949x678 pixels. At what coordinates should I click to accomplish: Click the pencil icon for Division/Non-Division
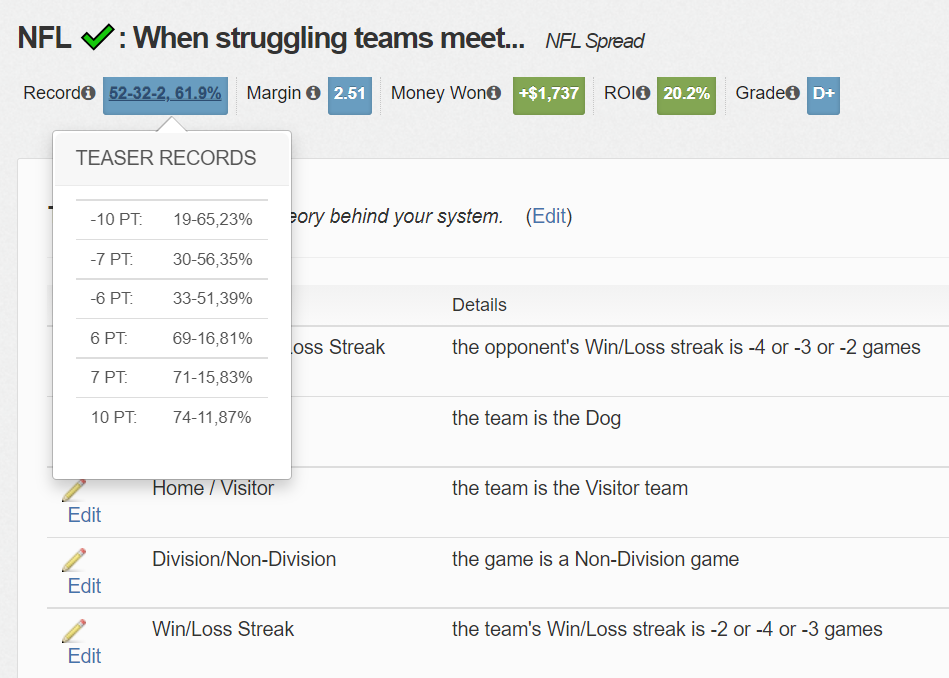(x=74, y=560)
